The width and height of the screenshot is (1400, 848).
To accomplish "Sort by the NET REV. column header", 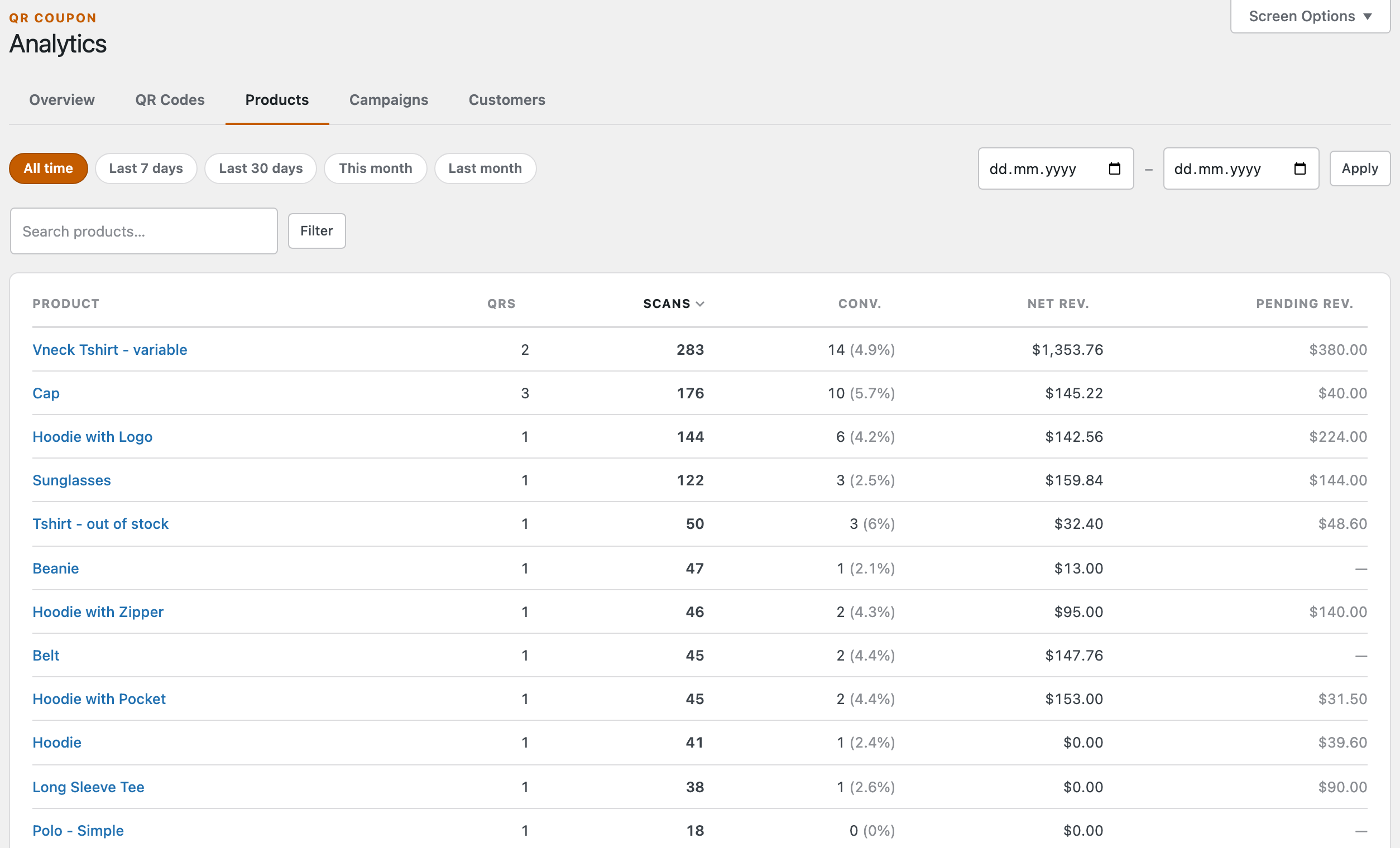I will tap(1058, 304).
